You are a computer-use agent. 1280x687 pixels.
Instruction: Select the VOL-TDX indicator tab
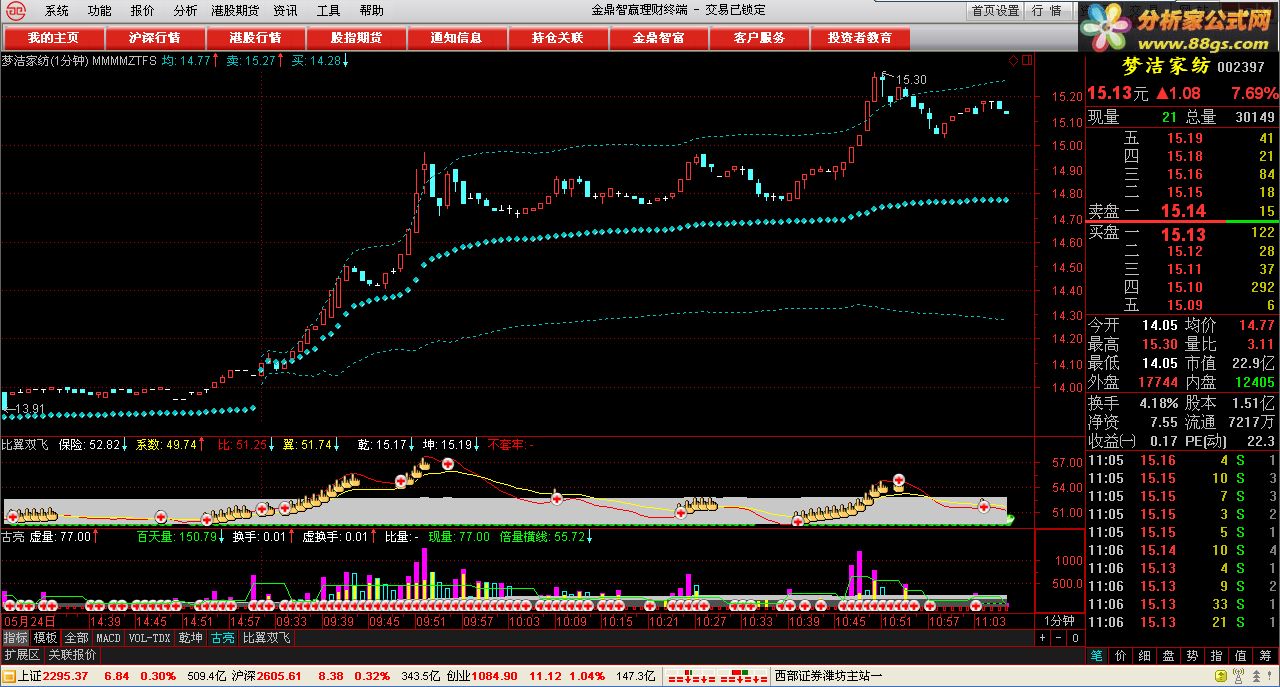(x=151, y=638)
